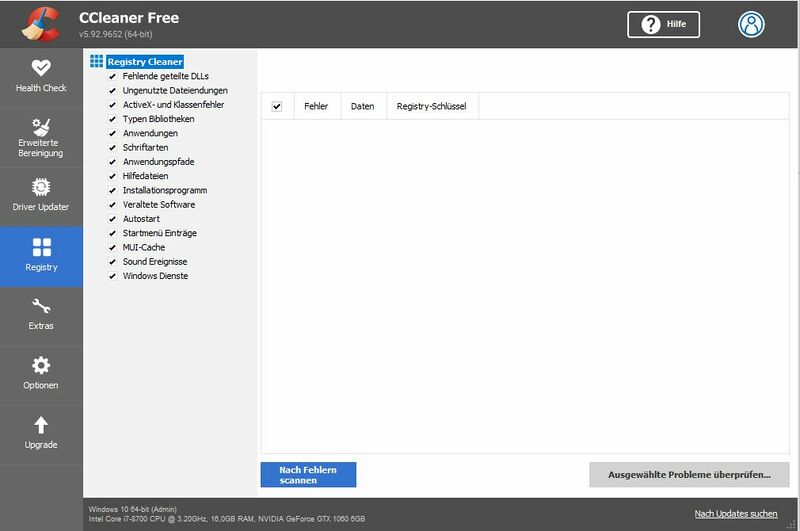Click the 'Ungenutzte Dateiendungen' label
Screen dimensions: 800x531
click(x=175, y=90)
